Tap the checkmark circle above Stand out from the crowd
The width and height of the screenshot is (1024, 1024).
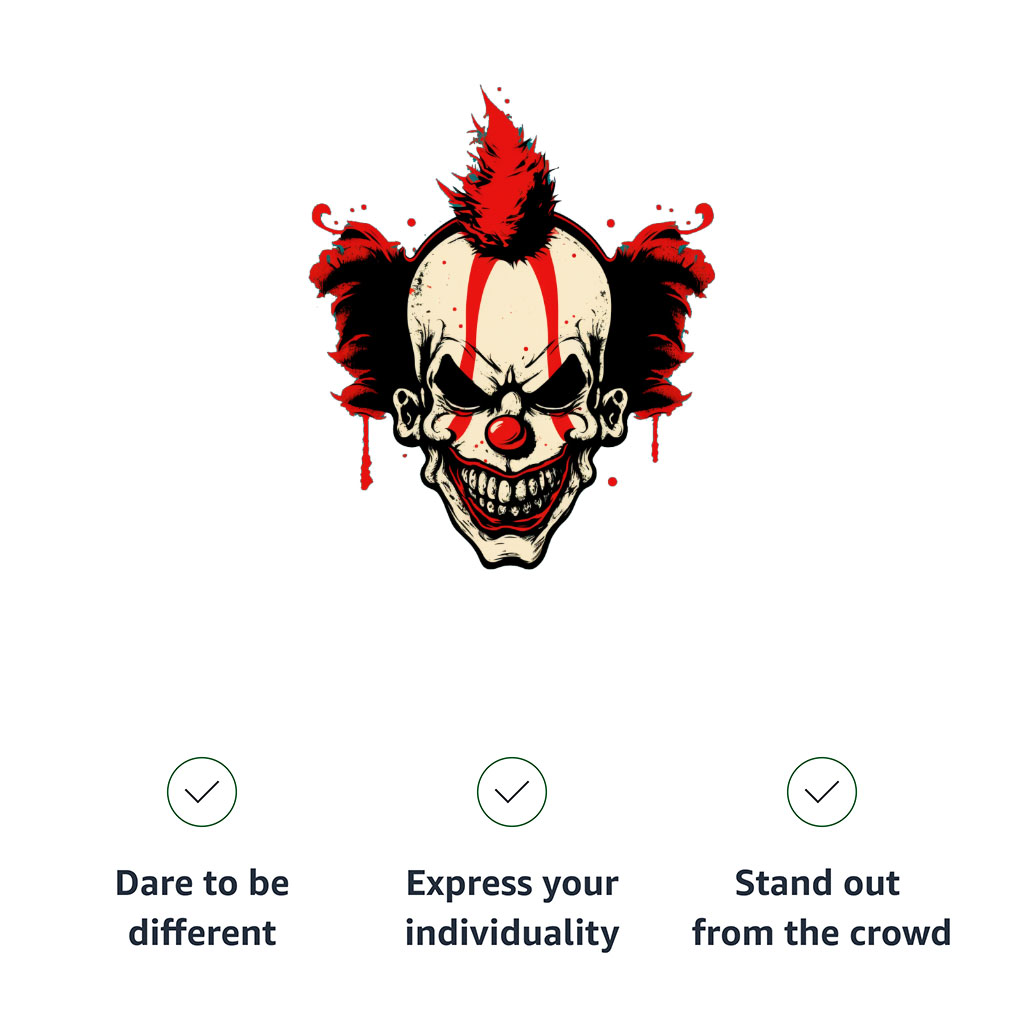click(x=822, y=792)
